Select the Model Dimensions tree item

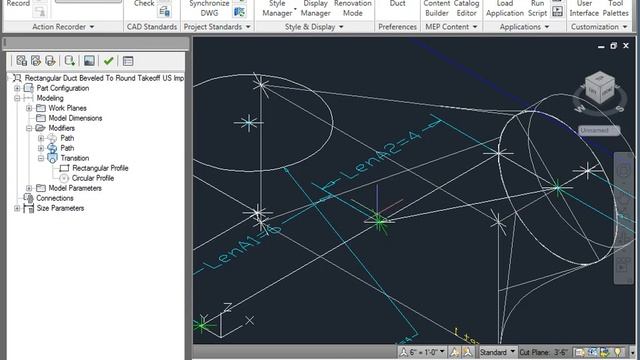pyautogui.click(x=75, y=118)
